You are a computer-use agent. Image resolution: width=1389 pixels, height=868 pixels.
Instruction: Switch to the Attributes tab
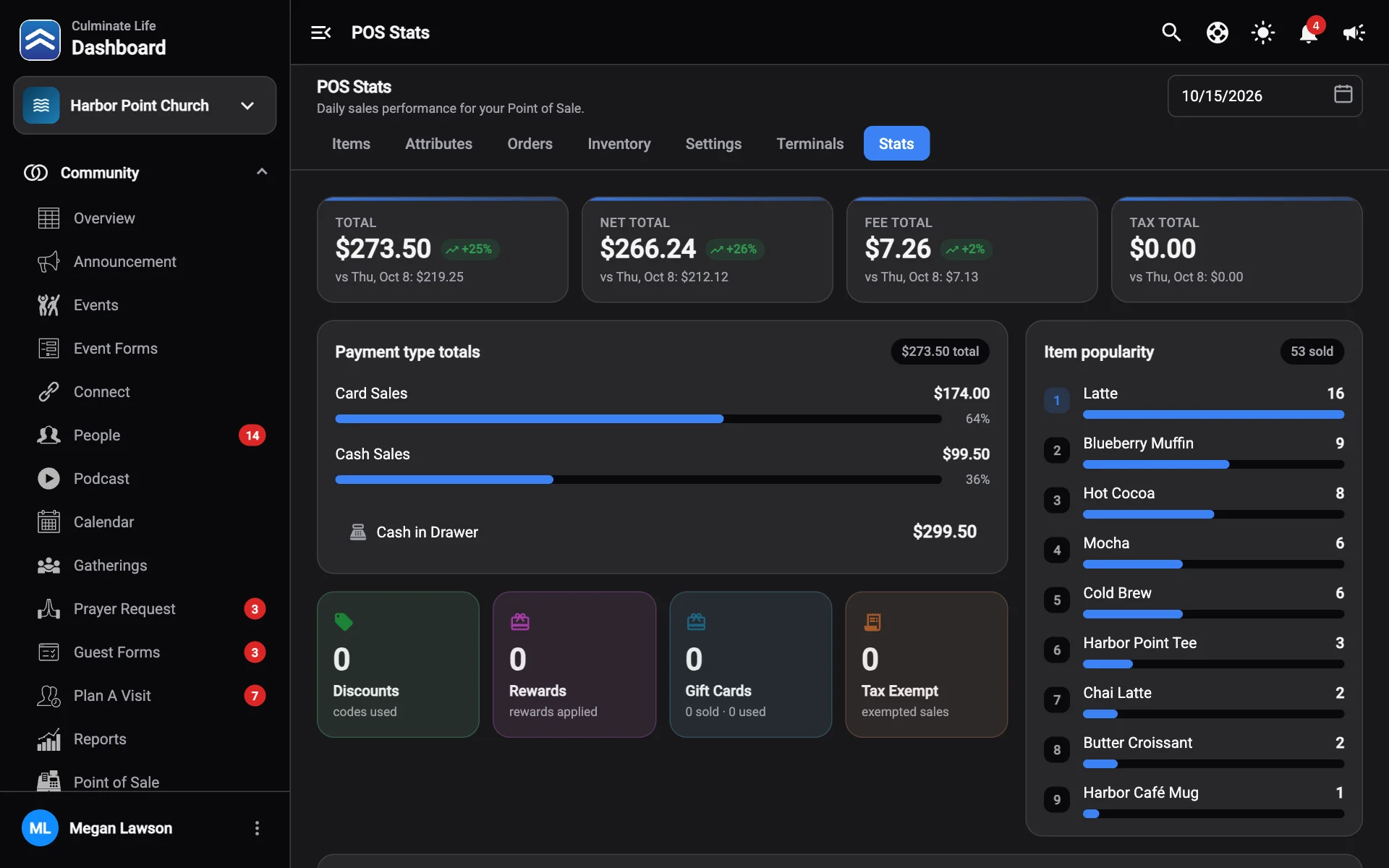coord(438,144)
